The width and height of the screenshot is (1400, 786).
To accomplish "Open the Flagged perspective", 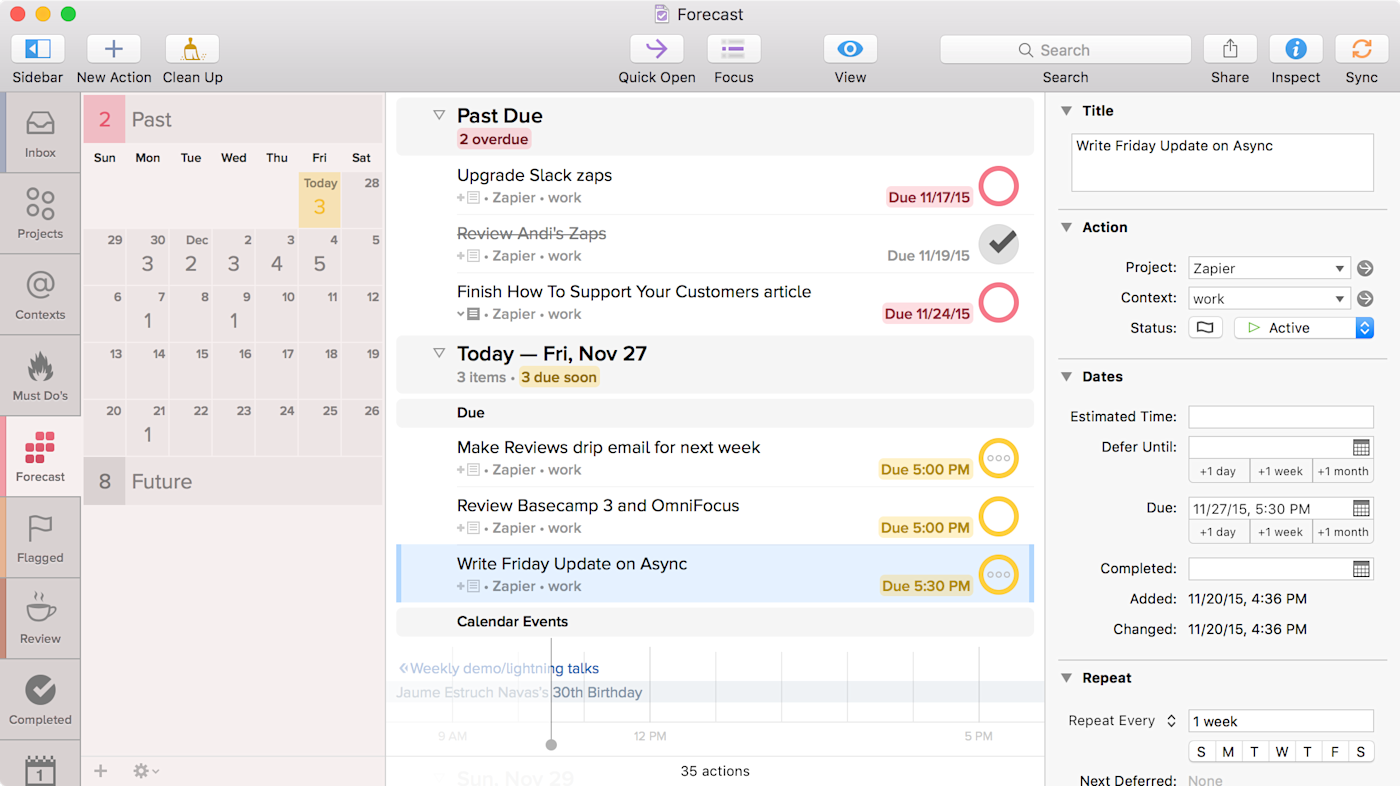I will click(40, 537).
